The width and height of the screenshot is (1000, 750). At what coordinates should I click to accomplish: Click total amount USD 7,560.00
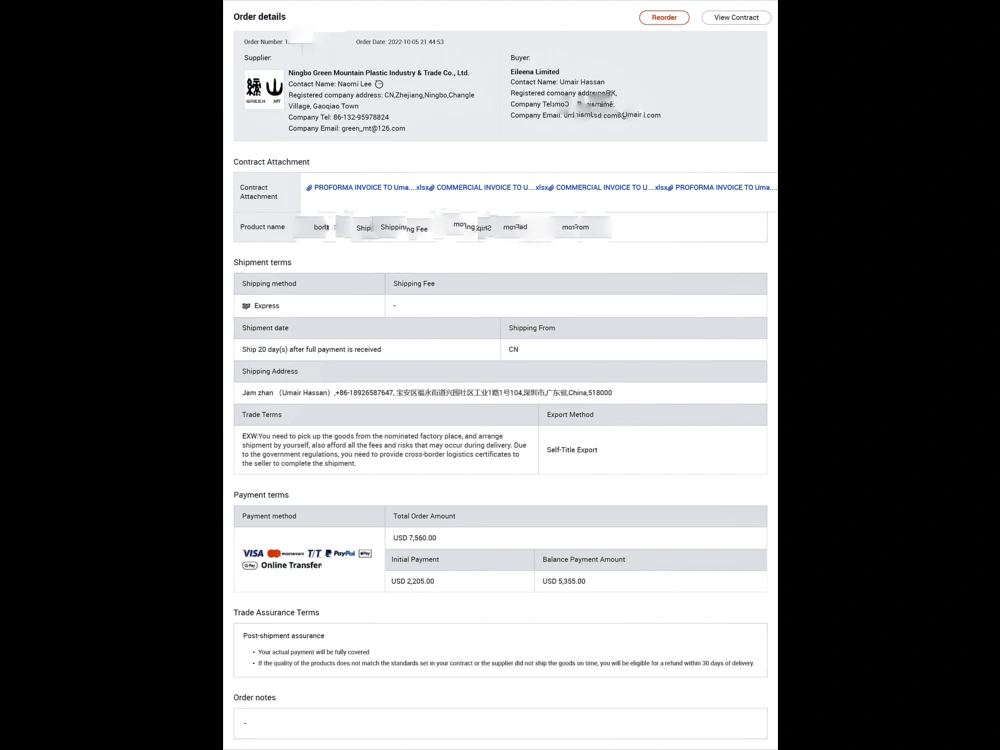pyautogui.click(x=415, y=538)
